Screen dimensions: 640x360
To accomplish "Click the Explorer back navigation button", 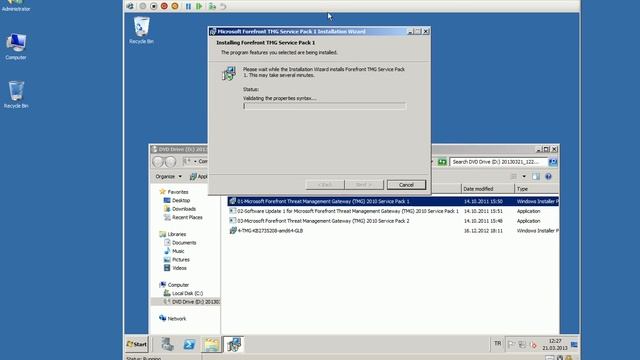I will pos(158,162).
